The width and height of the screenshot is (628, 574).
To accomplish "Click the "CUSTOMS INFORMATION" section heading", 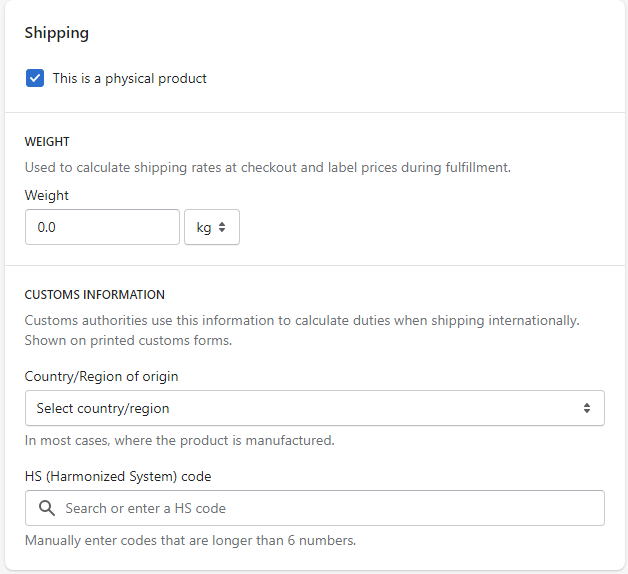I will [x=95, y=295].
